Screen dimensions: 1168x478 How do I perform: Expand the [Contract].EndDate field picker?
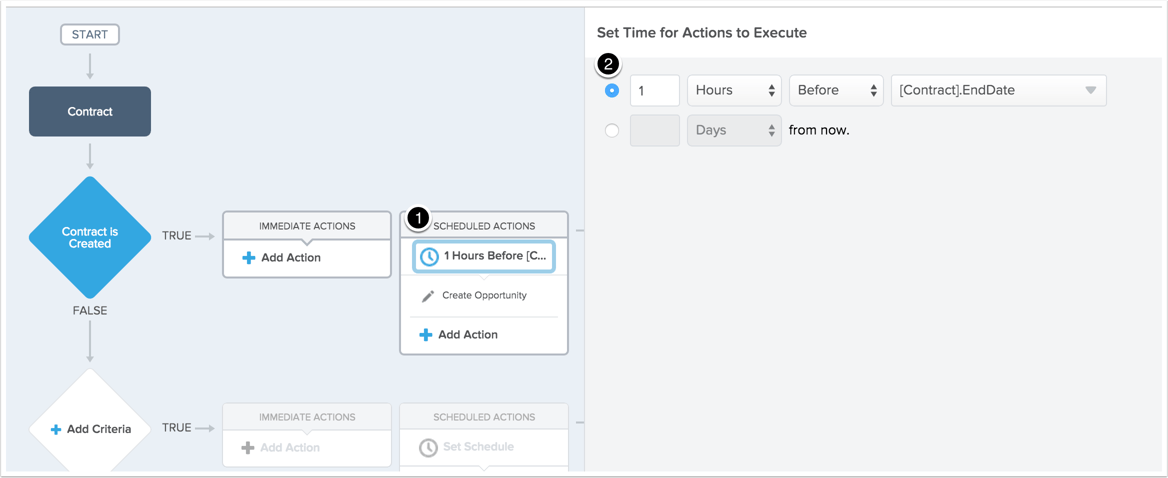[x=999, y=90]
